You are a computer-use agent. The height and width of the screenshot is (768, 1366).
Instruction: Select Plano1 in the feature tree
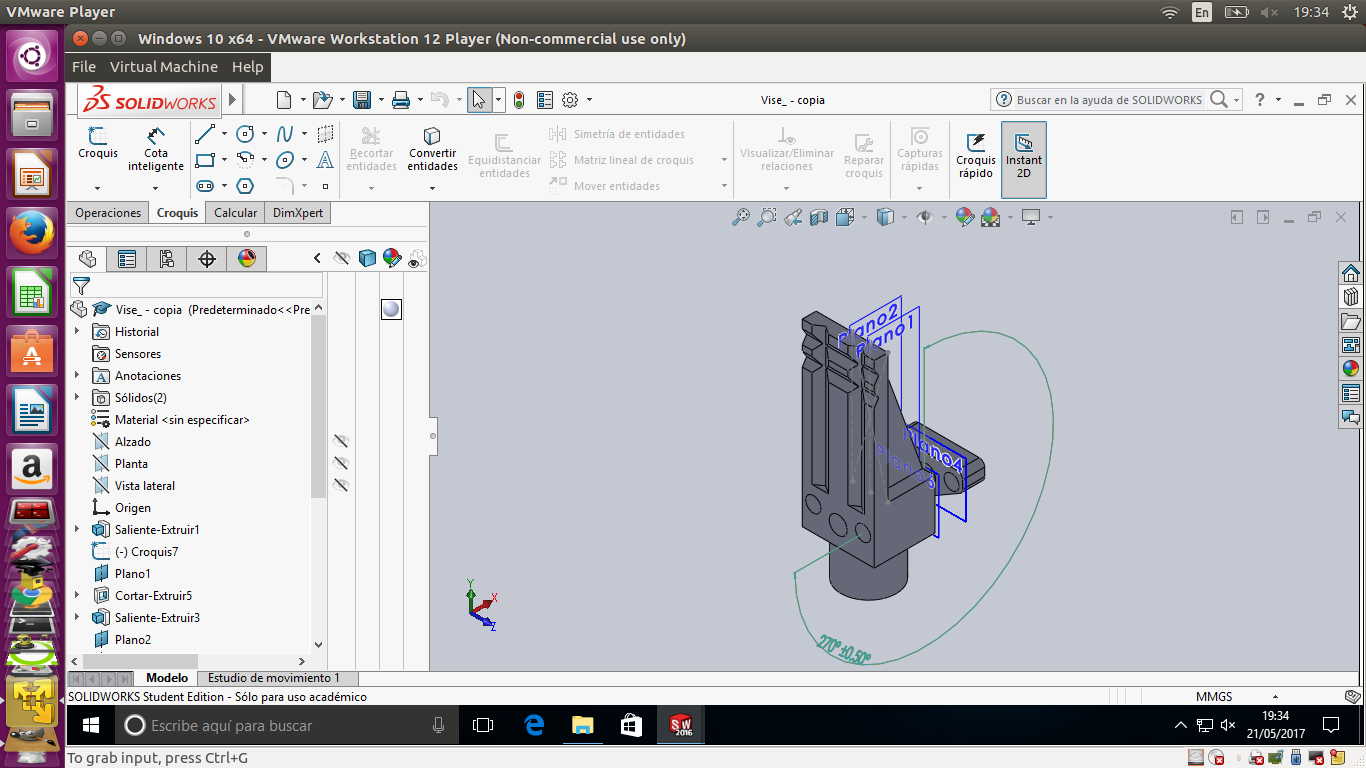(x=132, y=574)
